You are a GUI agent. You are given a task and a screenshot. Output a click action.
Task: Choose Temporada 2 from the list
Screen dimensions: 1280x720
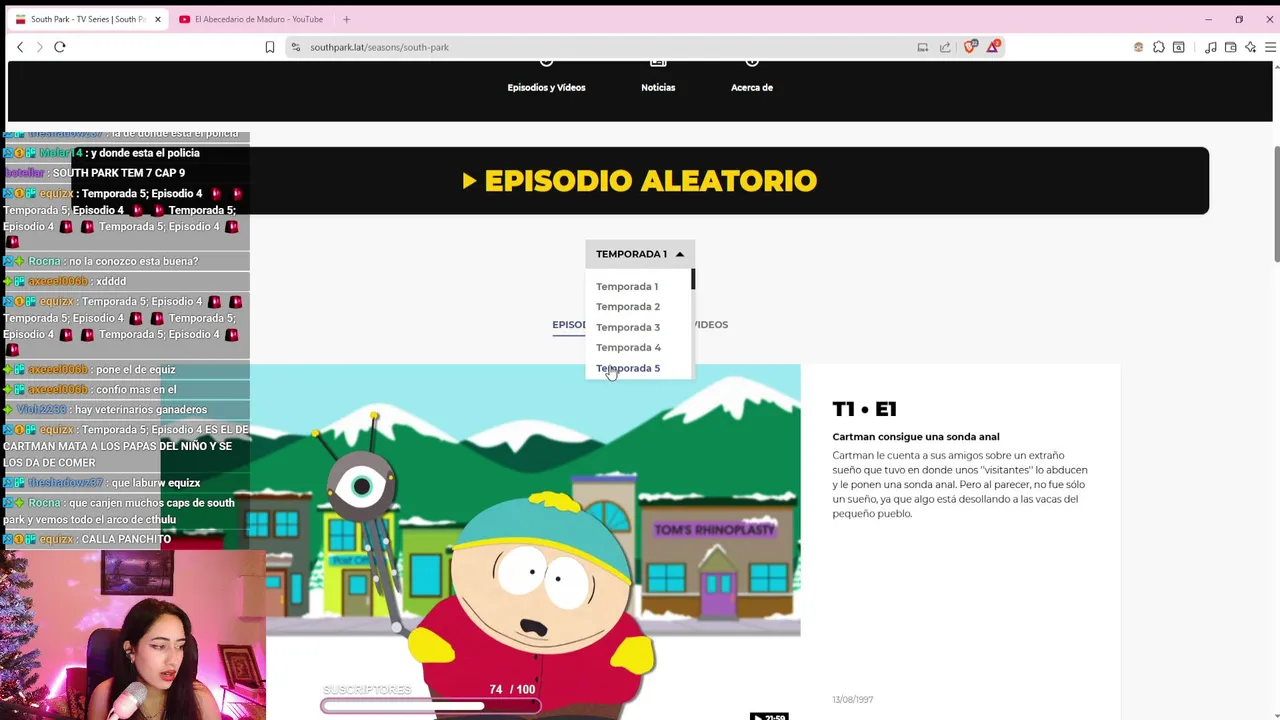point(628,307)
